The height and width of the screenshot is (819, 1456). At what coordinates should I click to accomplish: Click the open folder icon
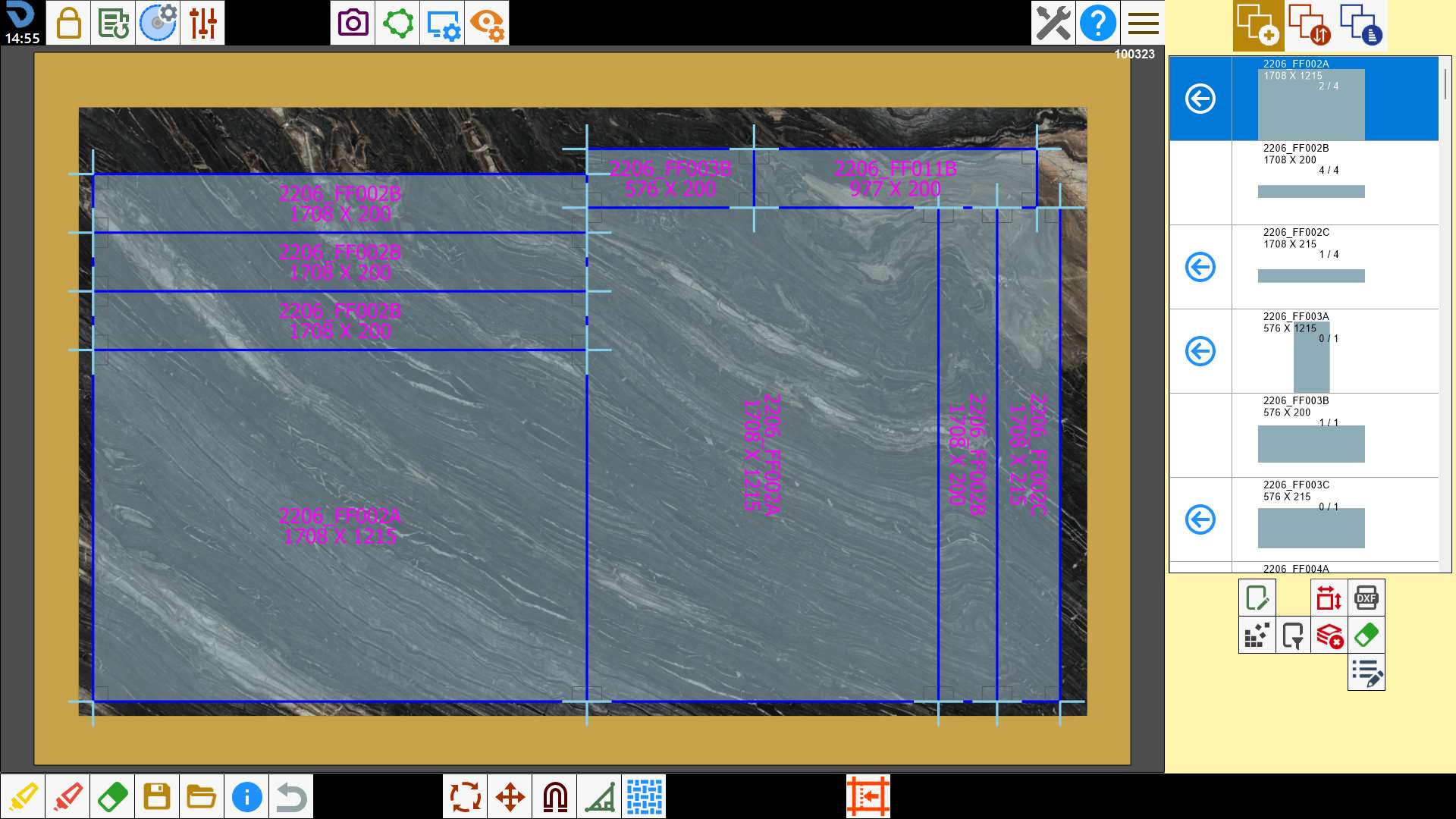(x=202, y=796)
